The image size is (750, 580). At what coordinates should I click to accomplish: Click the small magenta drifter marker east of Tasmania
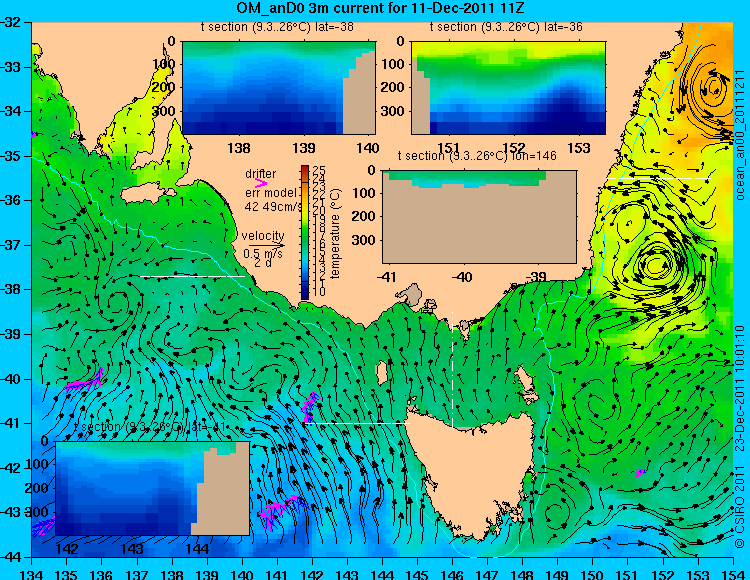click(640, 473)
